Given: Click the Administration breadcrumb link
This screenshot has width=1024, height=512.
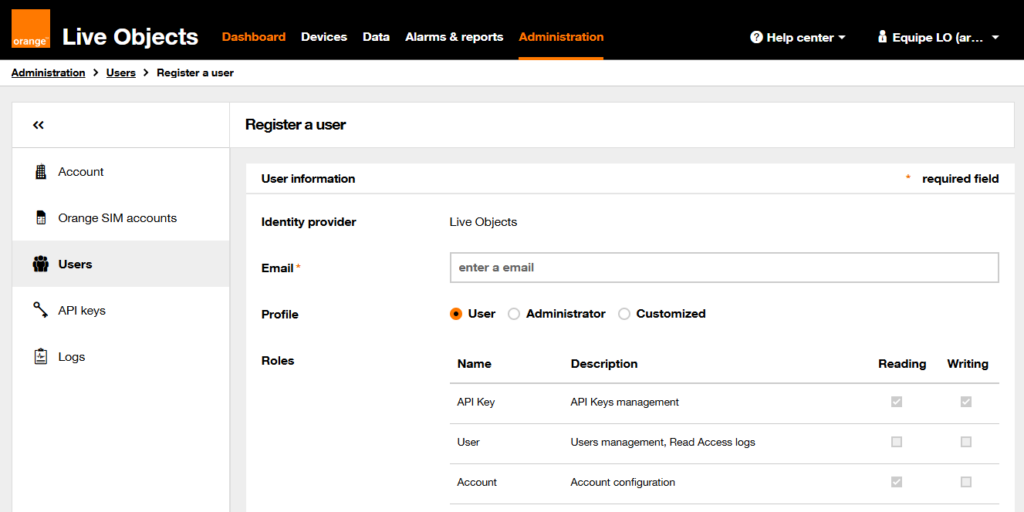Looking at the screenshot, I should [x=48, y=73].
